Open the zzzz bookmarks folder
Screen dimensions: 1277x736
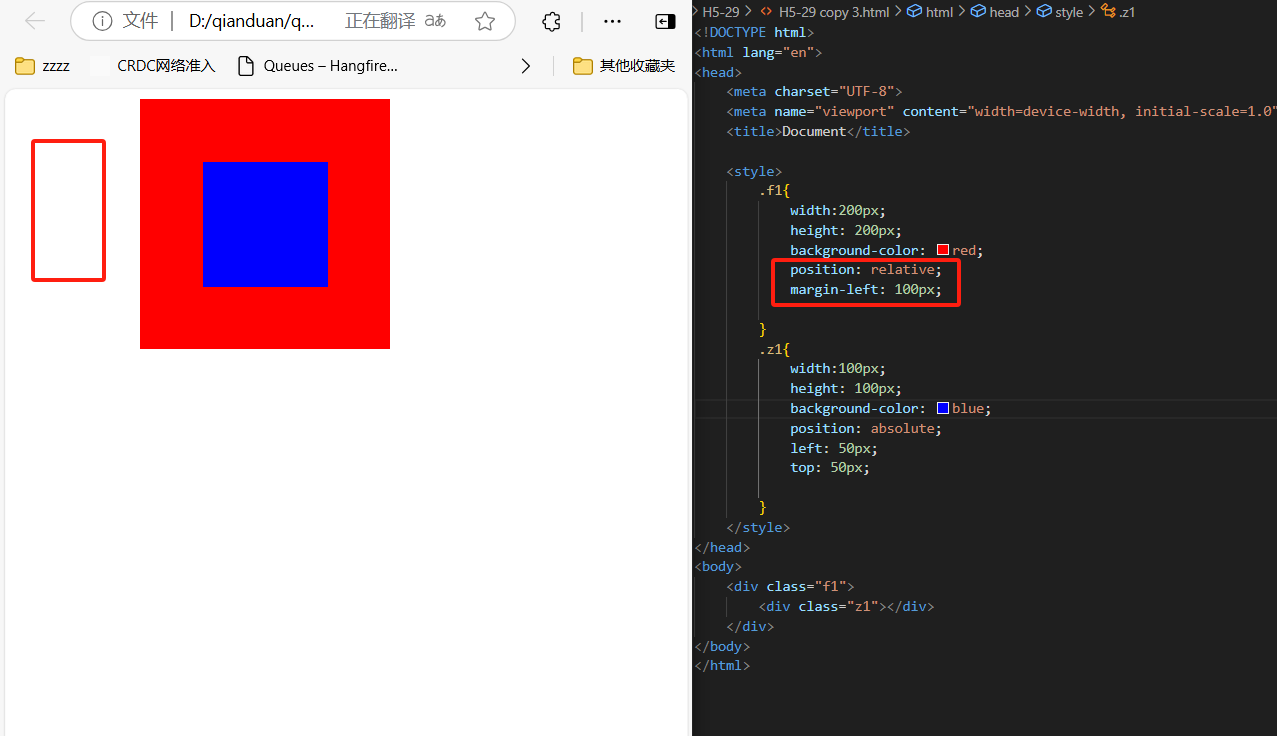tap(43, 66)
